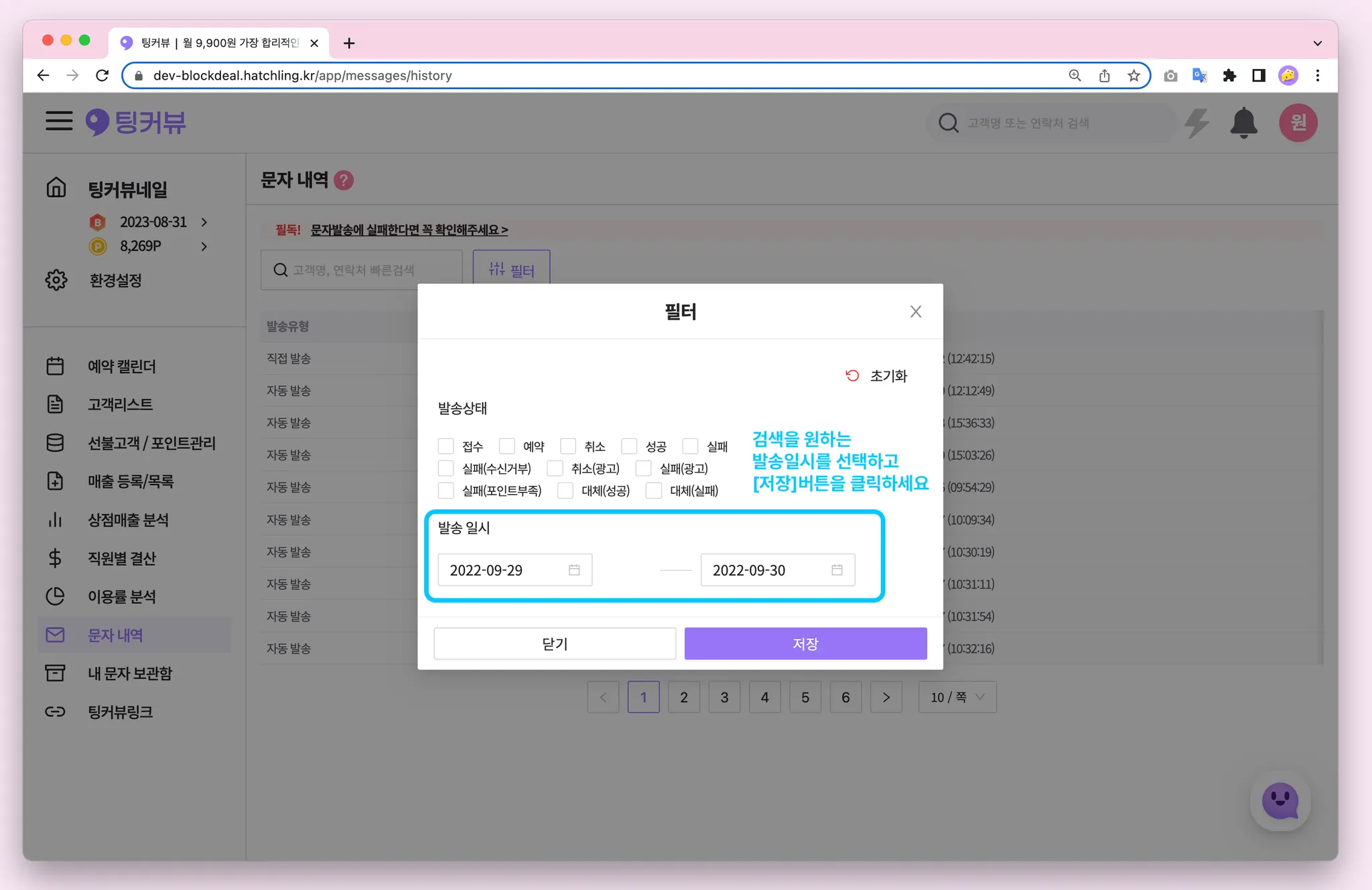Go to 내 문자 보관함 menu
This screenshot has height=890, width=1372.
tap(130, 673)
